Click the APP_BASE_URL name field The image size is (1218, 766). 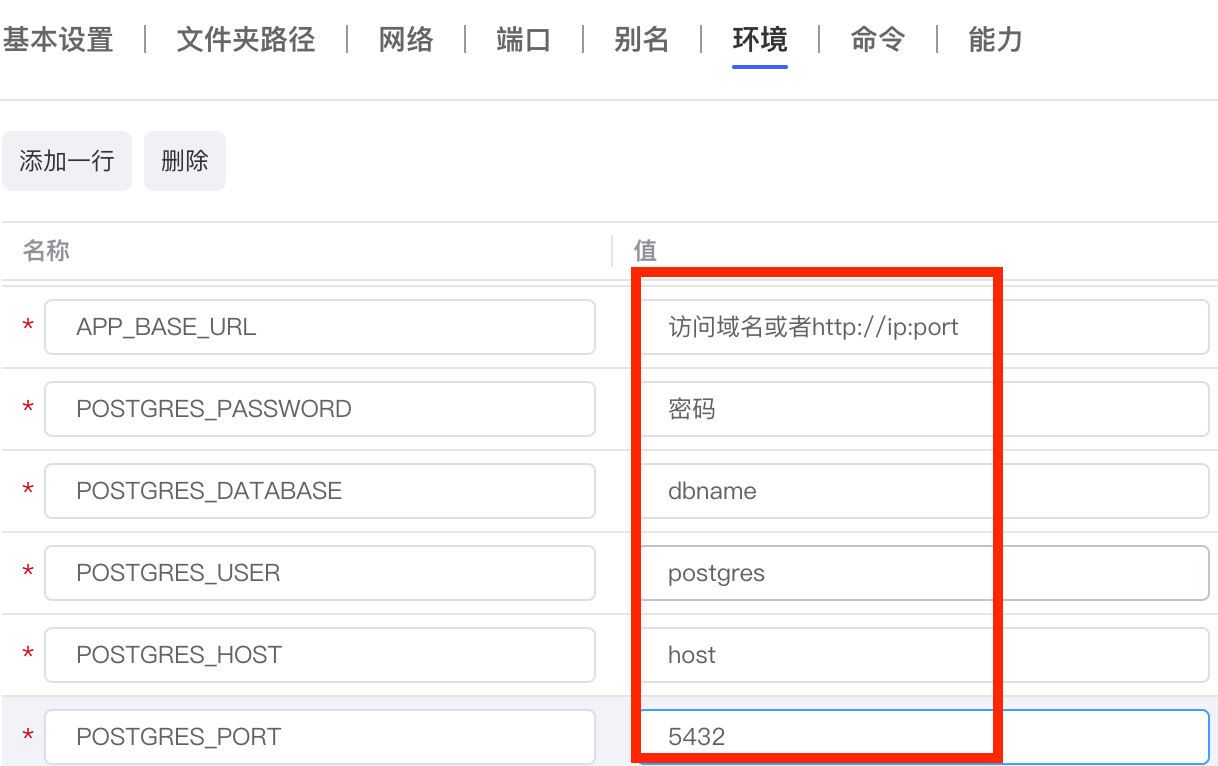coord(319,327)
